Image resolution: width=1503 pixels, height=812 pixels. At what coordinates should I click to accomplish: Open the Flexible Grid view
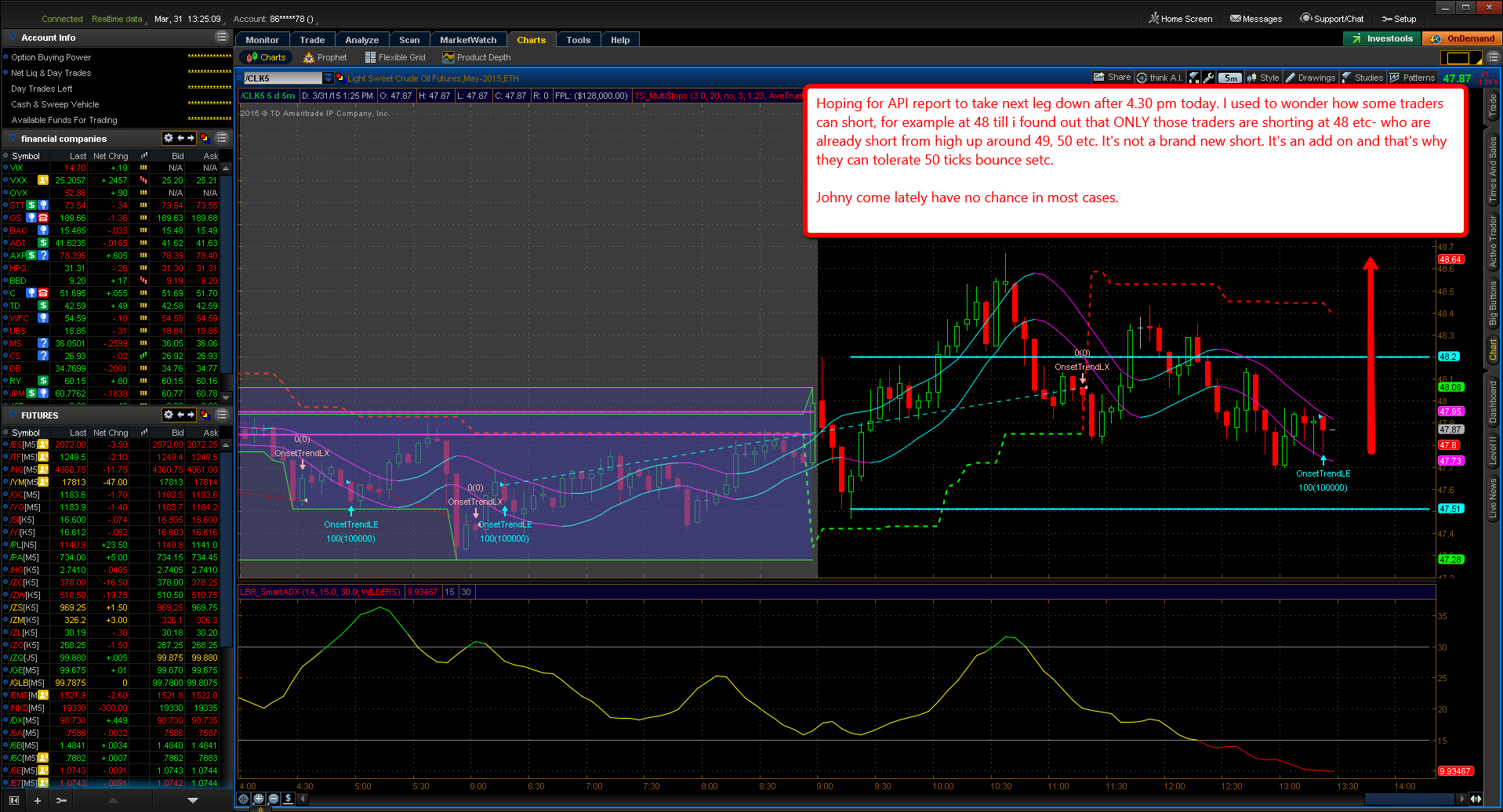(395, 57)
